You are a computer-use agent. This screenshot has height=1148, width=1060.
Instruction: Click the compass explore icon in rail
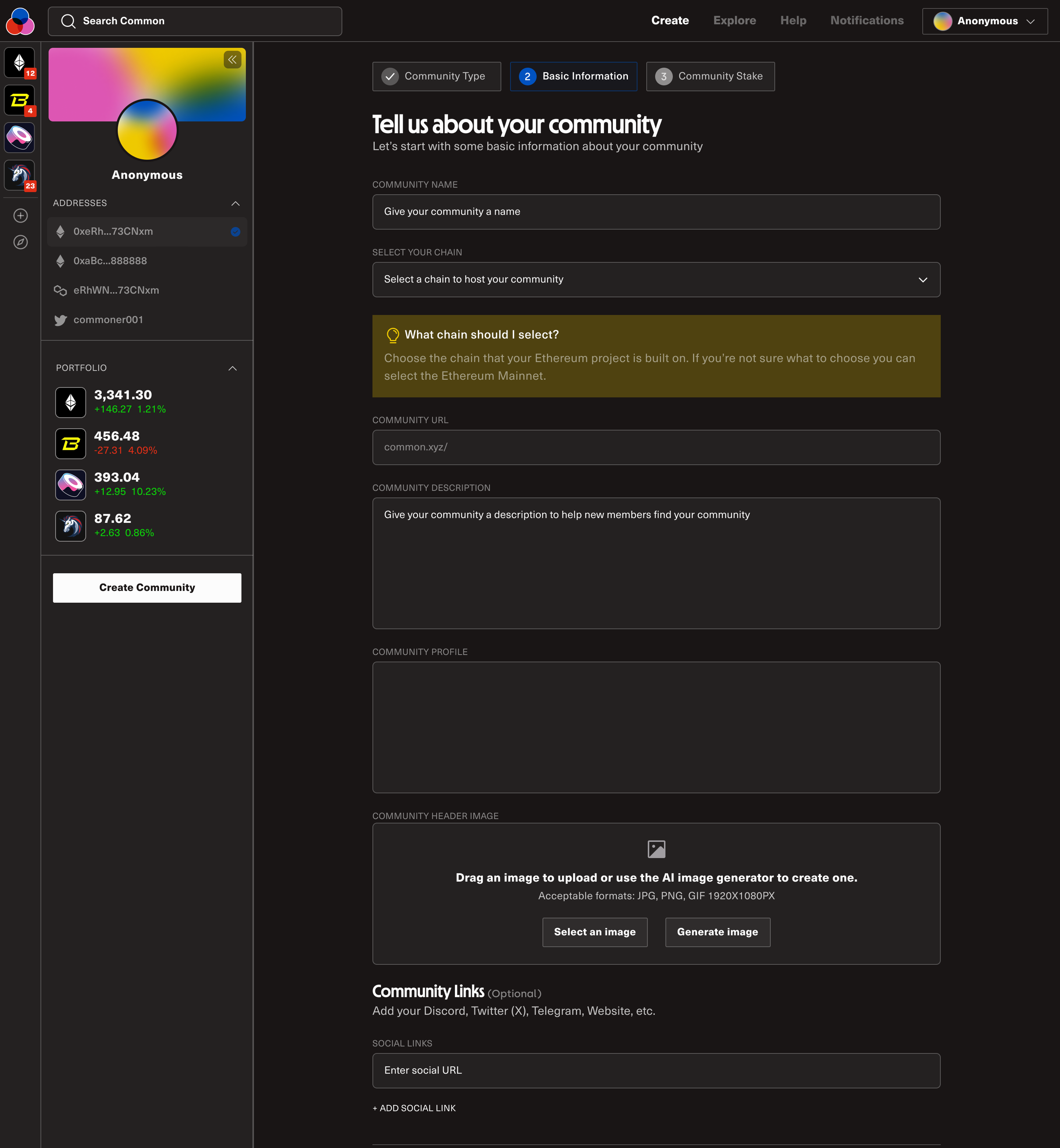click(x=21, y=242)
